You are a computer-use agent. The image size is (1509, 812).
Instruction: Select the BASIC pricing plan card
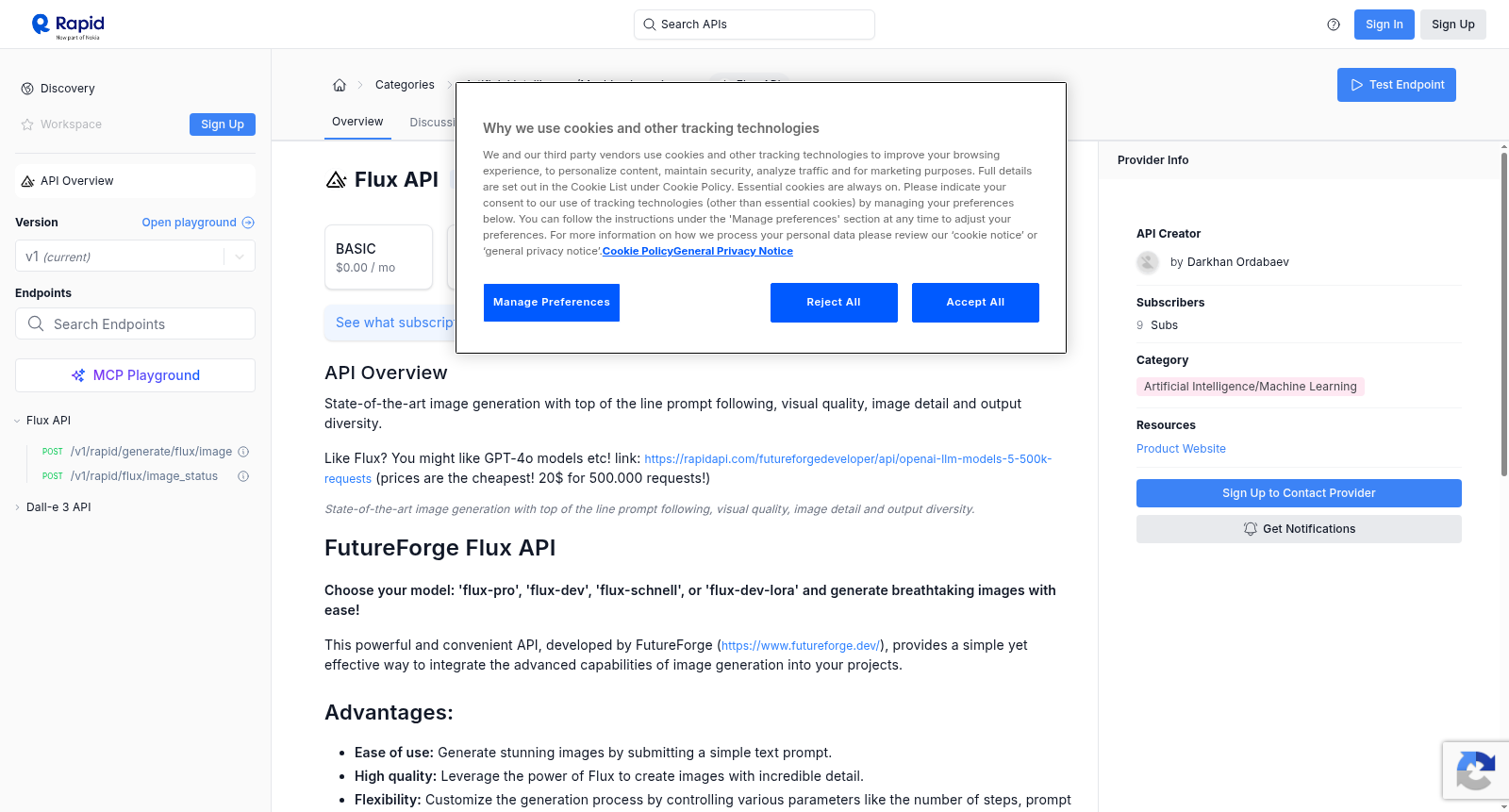point(378,257)
